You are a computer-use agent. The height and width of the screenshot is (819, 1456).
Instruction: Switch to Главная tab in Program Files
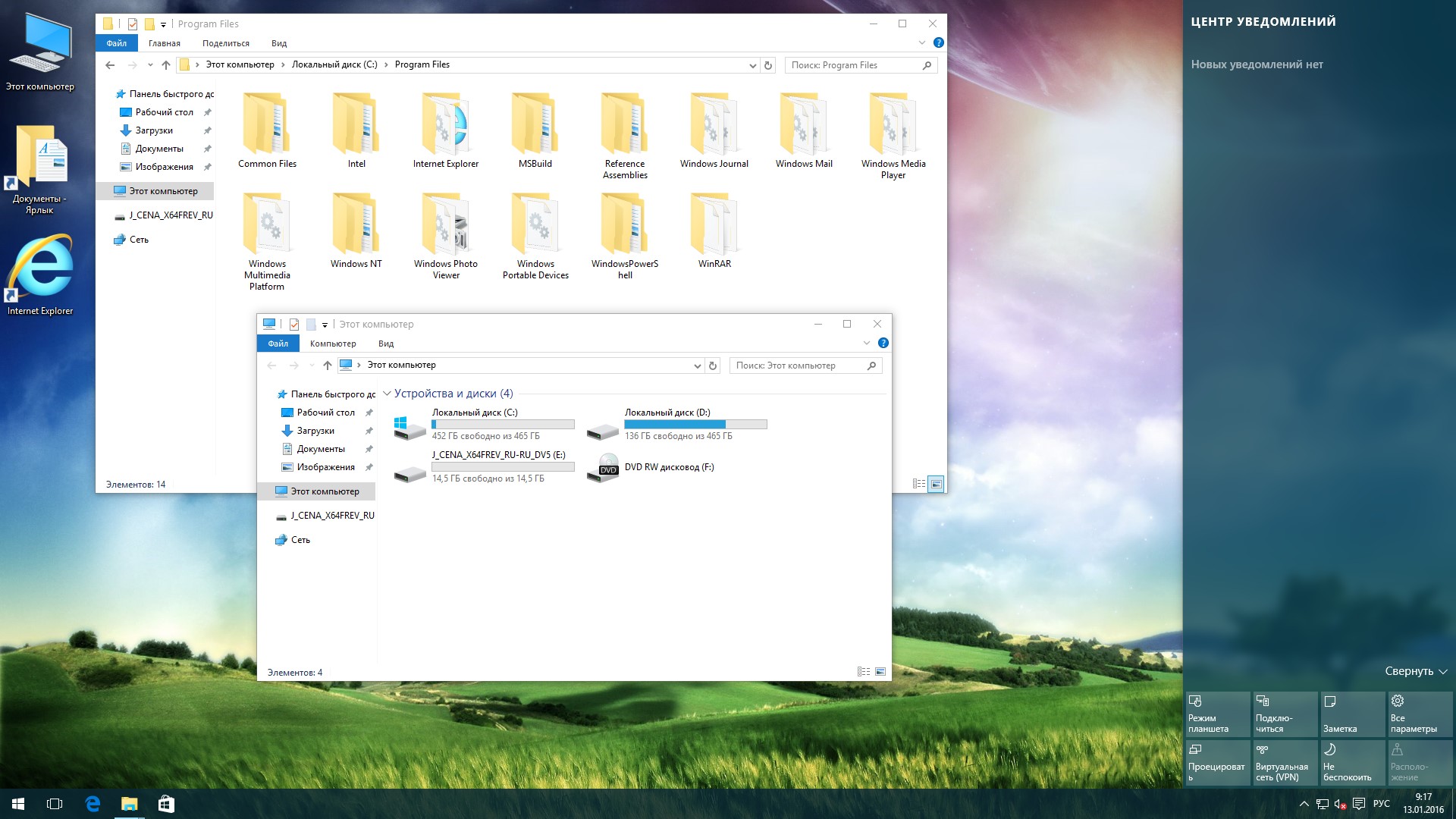[x=163, y=43]
